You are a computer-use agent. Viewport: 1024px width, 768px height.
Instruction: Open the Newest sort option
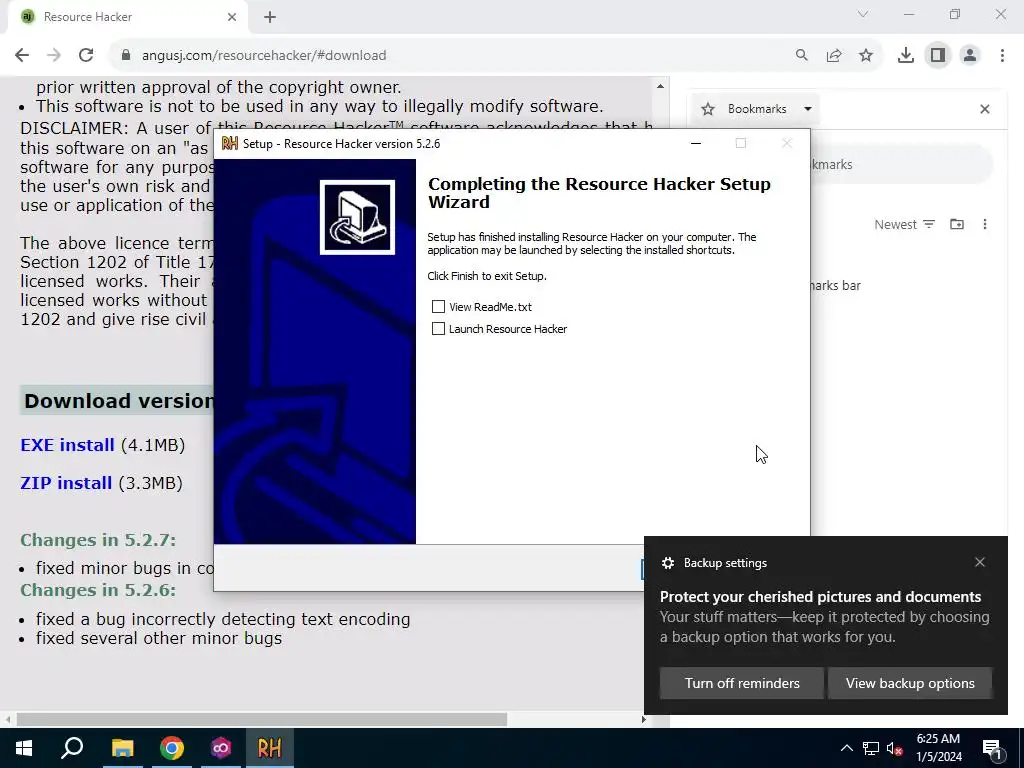[904, 225]
